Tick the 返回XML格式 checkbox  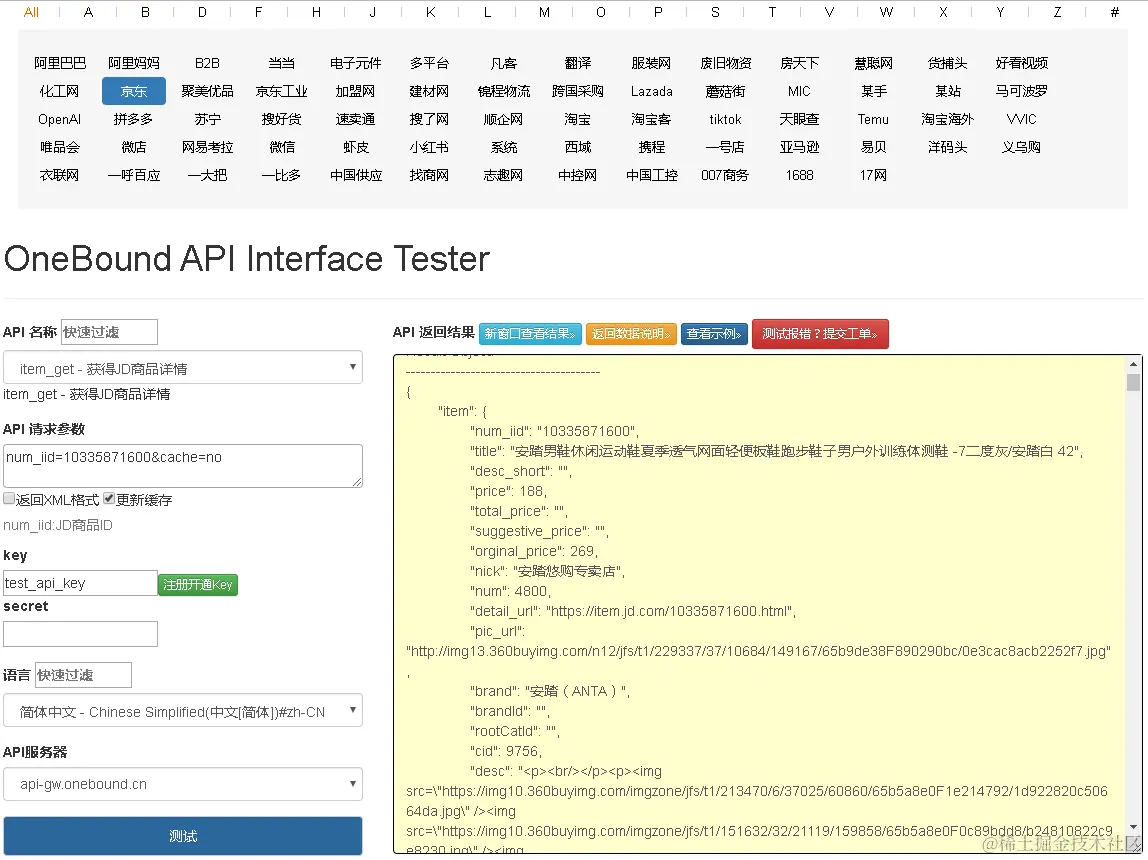pos(9,498)
